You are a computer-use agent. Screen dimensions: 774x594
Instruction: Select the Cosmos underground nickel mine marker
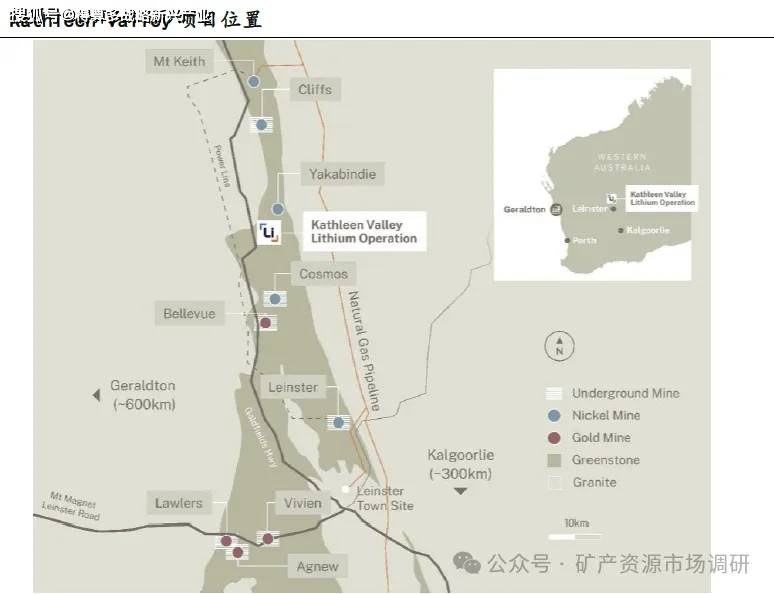click(x=275, y=299)
